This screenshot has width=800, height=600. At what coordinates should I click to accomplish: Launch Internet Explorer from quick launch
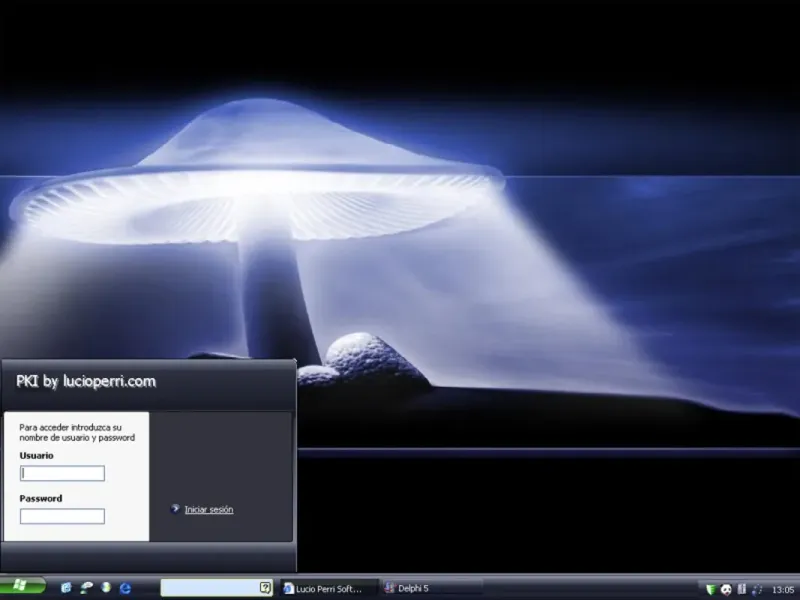point(126,588)
